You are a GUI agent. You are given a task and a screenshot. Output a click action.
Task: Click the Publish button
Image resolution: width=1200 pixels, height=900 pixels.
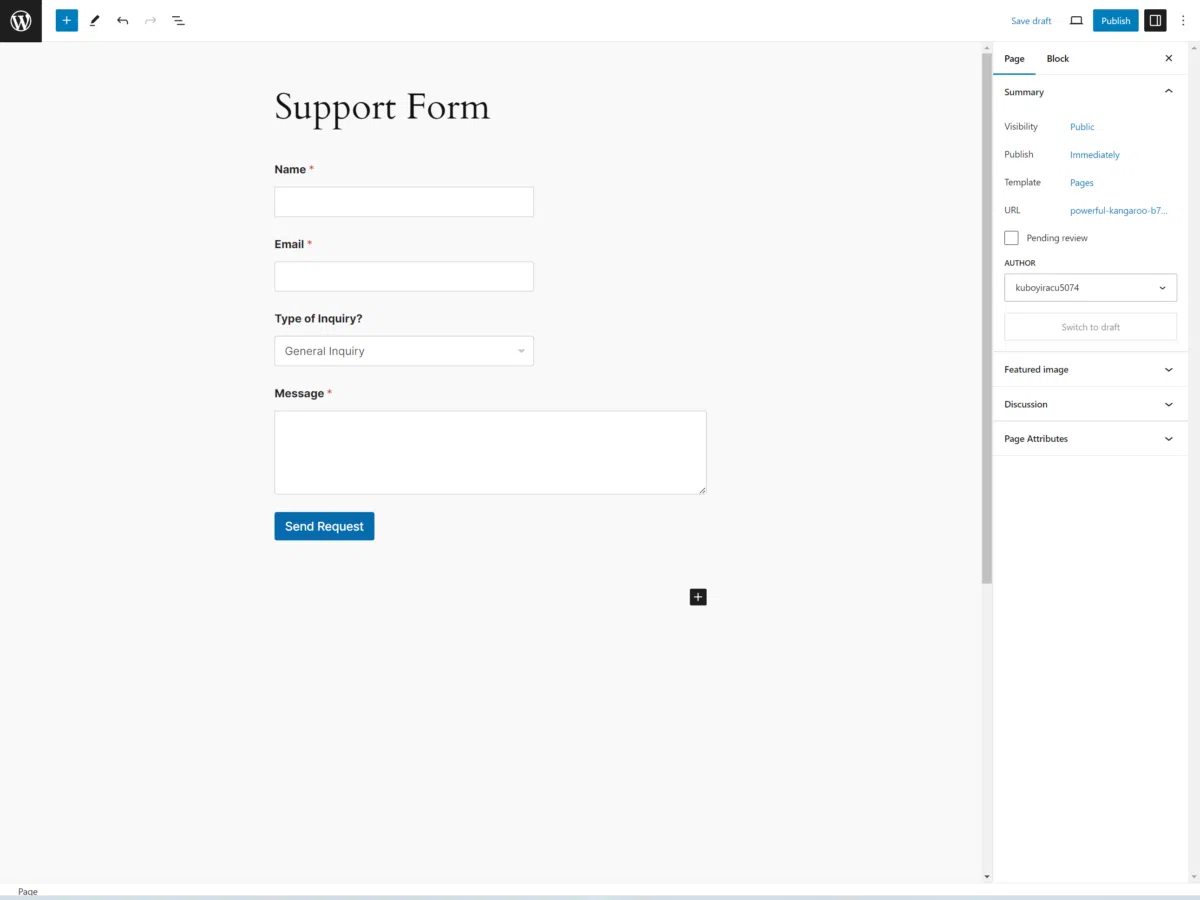[x=1115, y=20]
